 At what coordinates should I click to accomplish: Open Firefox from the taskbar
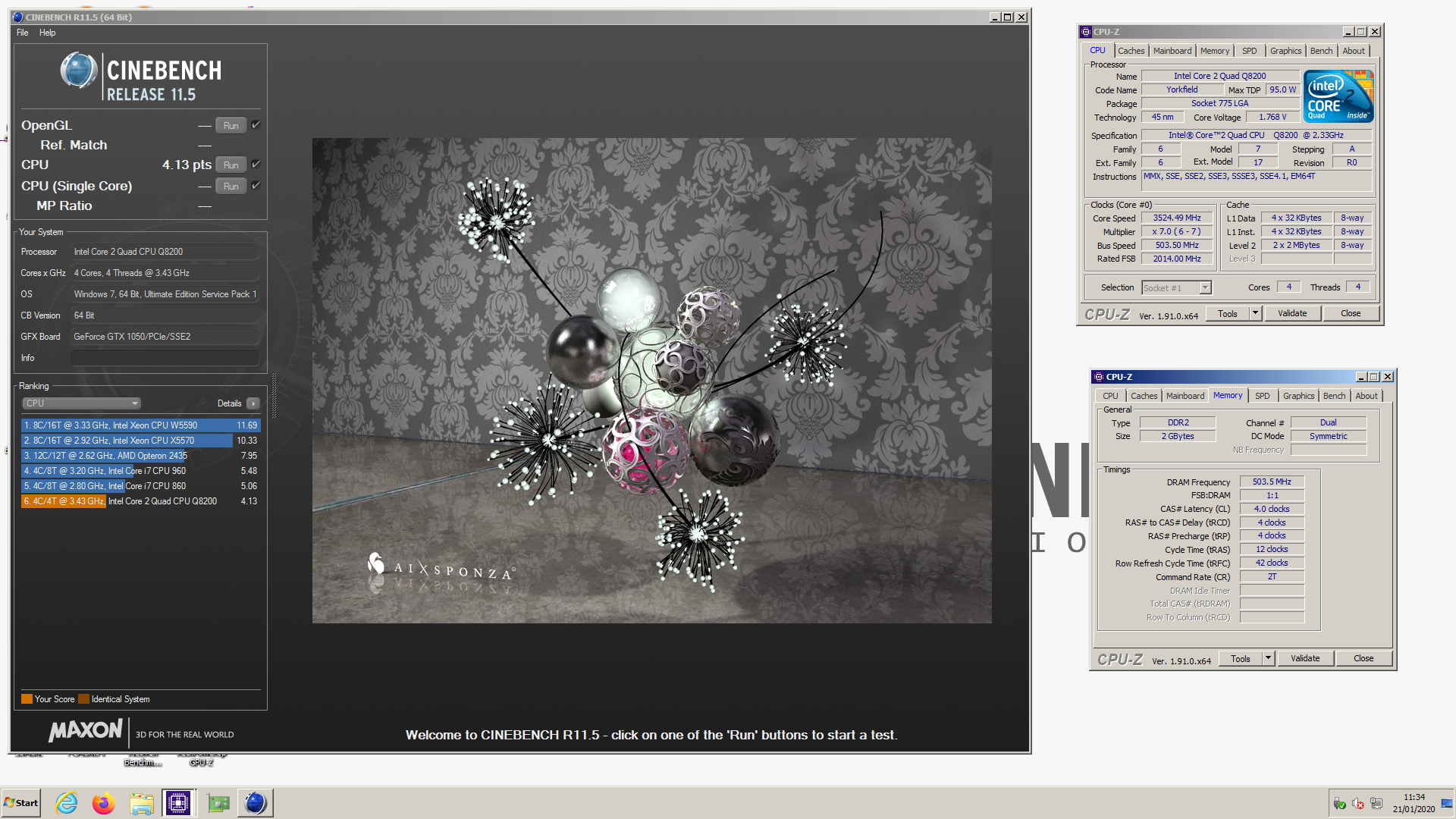[x=104, y=803]
